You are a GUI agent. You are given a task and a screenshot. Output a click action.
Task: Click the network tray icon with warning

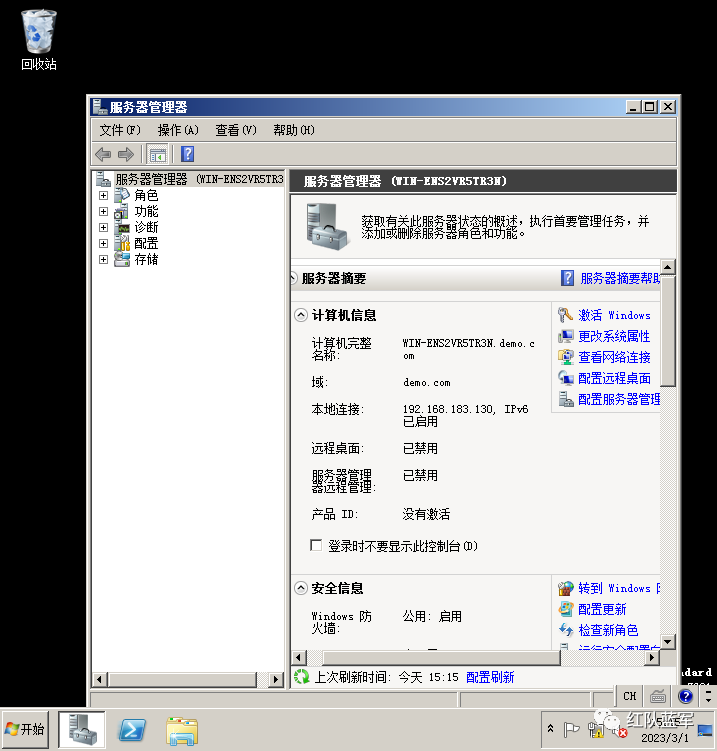[x=596, y=731]
